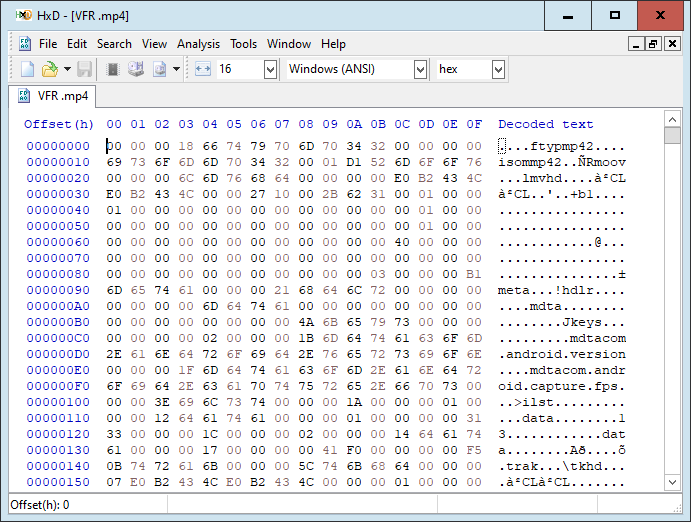Viewport: 691px width, 522px height.
Task: Click offset row 00000150
Action: pyautogui.click(x=58, y=482)
